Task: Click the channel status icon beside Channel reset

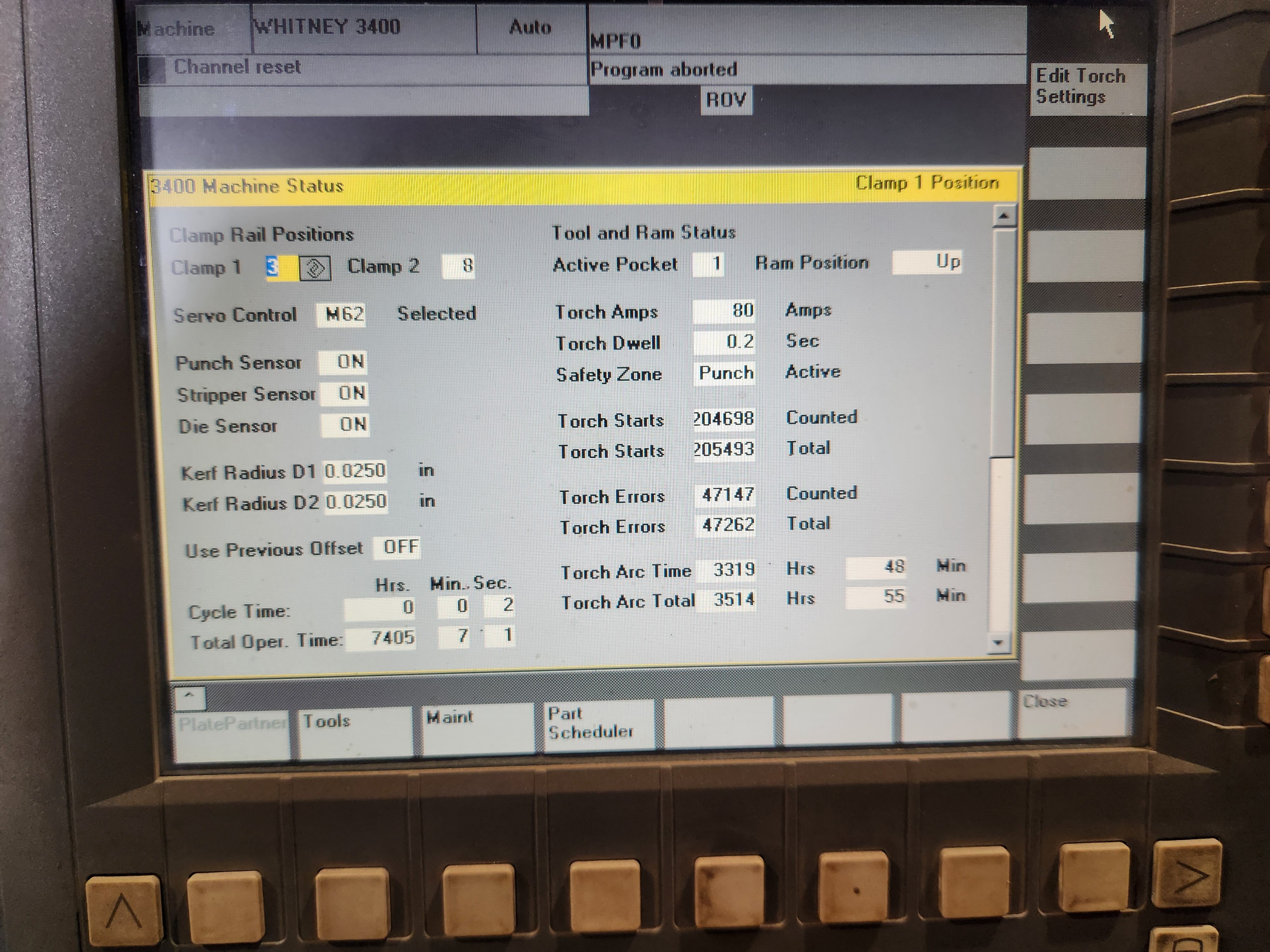Action: coord(152,70)
